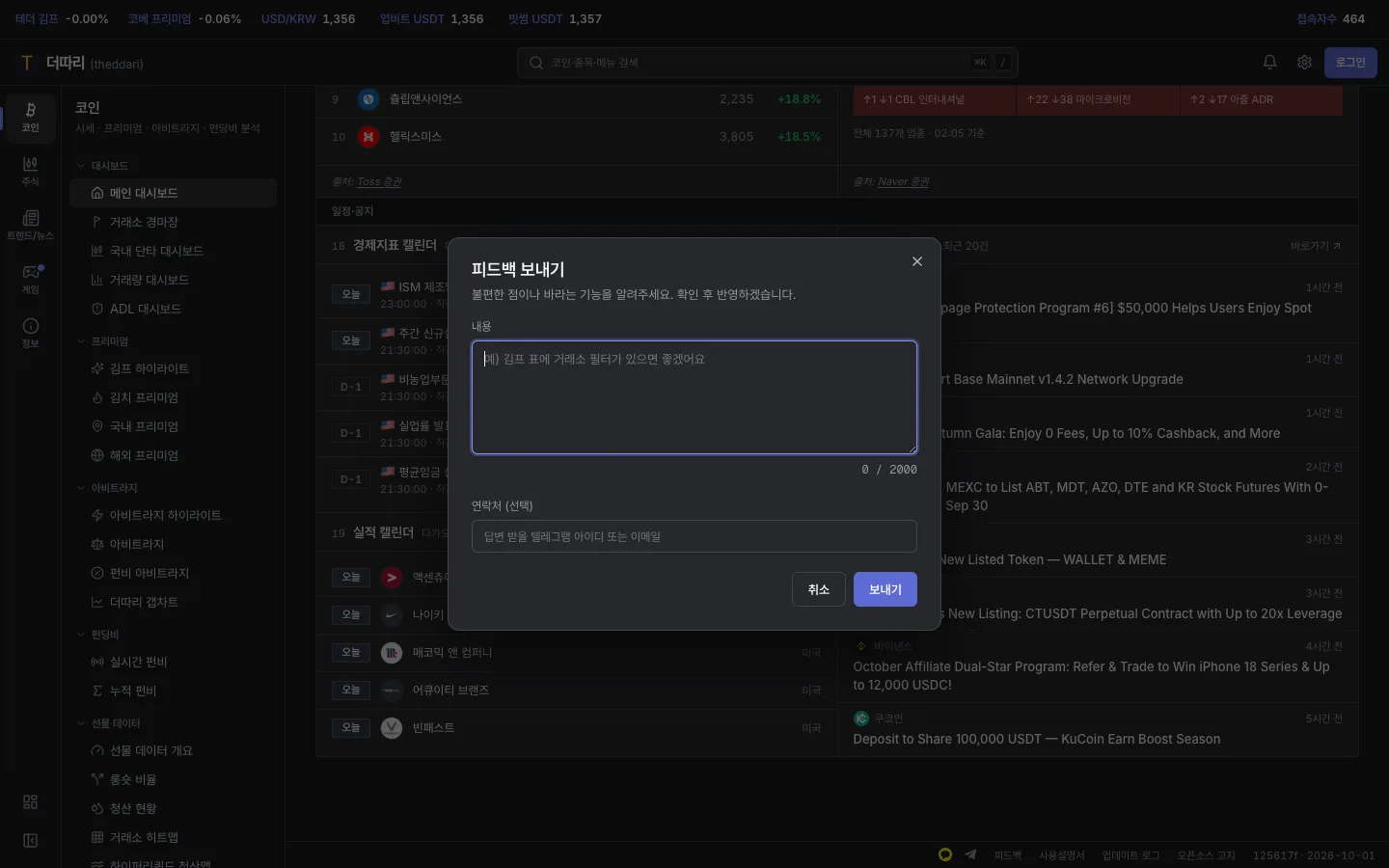The width and height of the screenshot is (1389, 868).
Task: Select the 매코믹 앤 컴퍼니 earnings row
Action: (x=577, y=653)
